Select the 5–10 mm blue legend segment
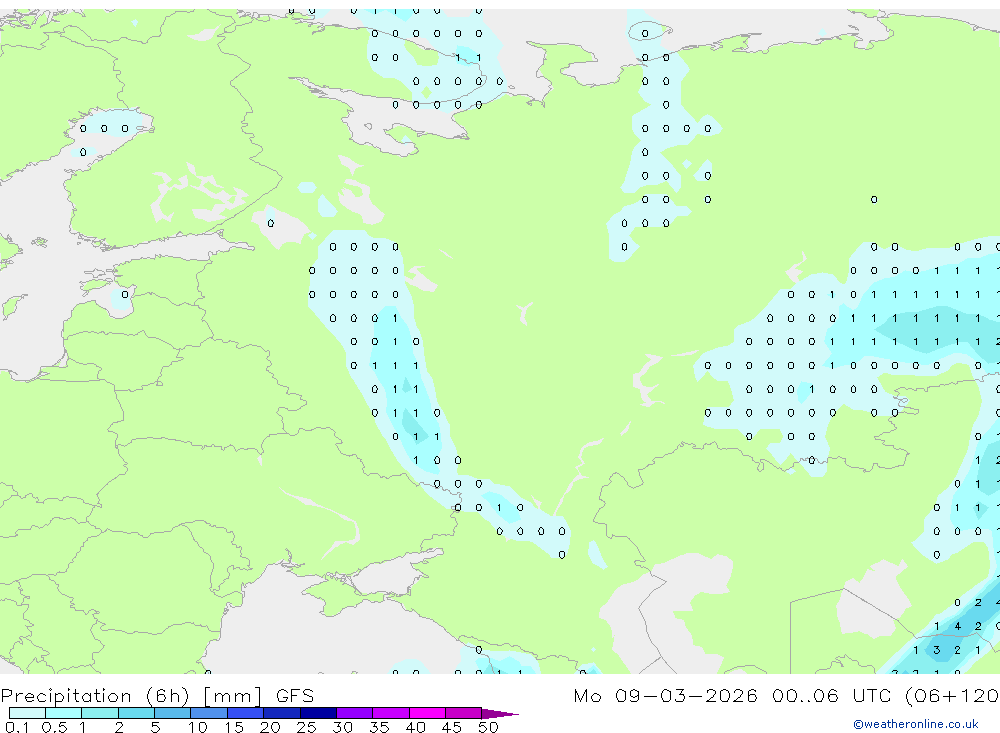 [x=173, y=713]
